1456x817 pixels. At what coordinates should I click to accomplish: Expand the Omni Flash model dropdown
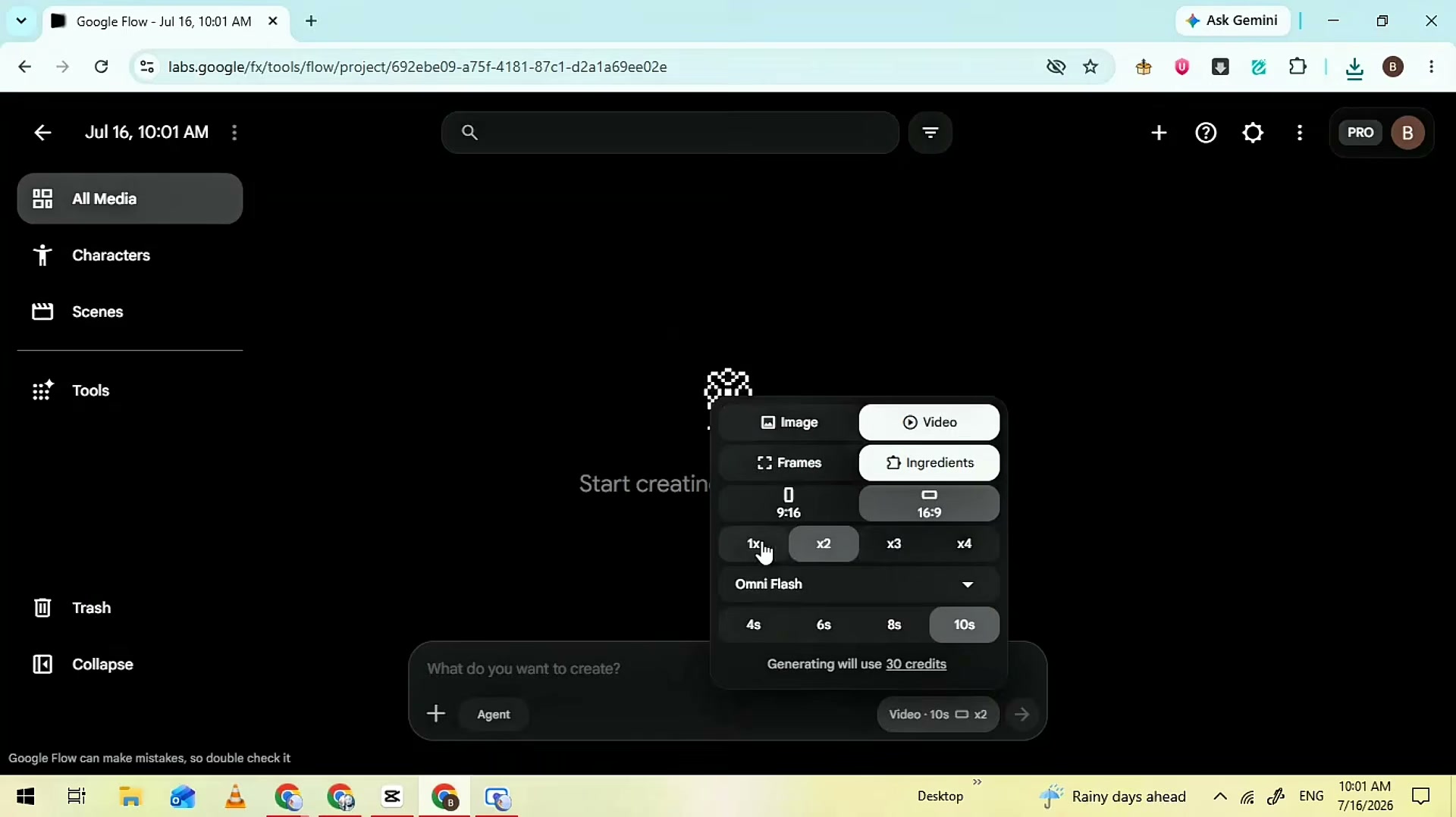tap(859, 584)
